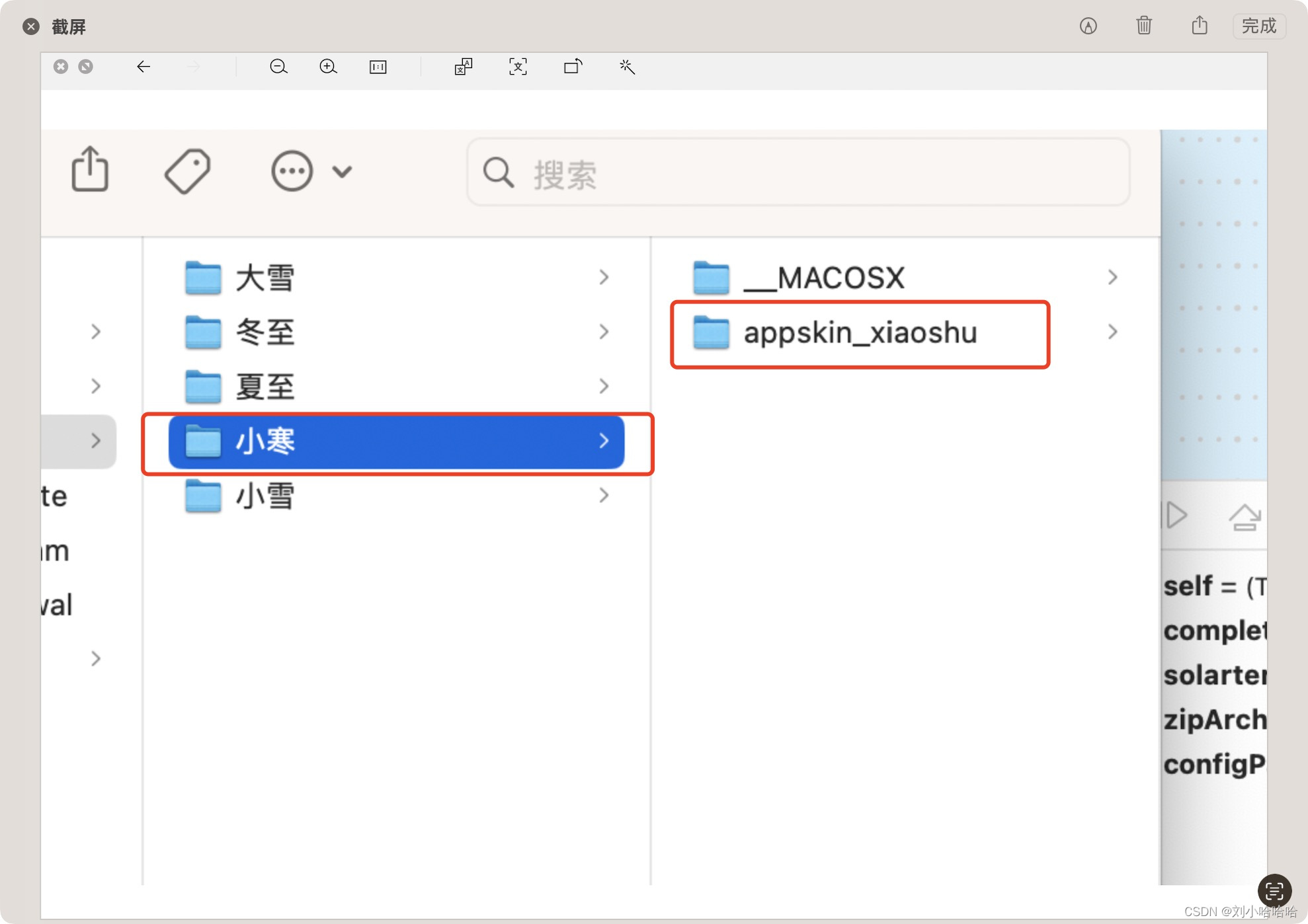The height and width of the screenshot is (924, 1308).
Task: Click top-right share icon
Action: pos(1200,26)
